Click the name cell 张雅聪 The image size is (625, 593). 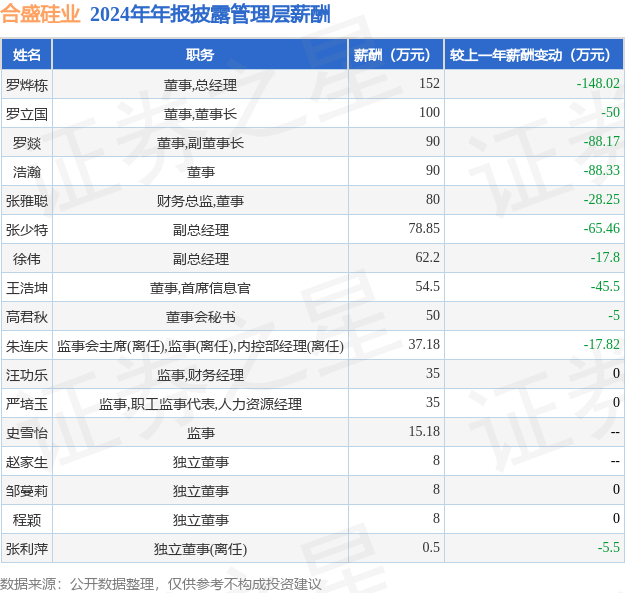(x=27, y=201)
